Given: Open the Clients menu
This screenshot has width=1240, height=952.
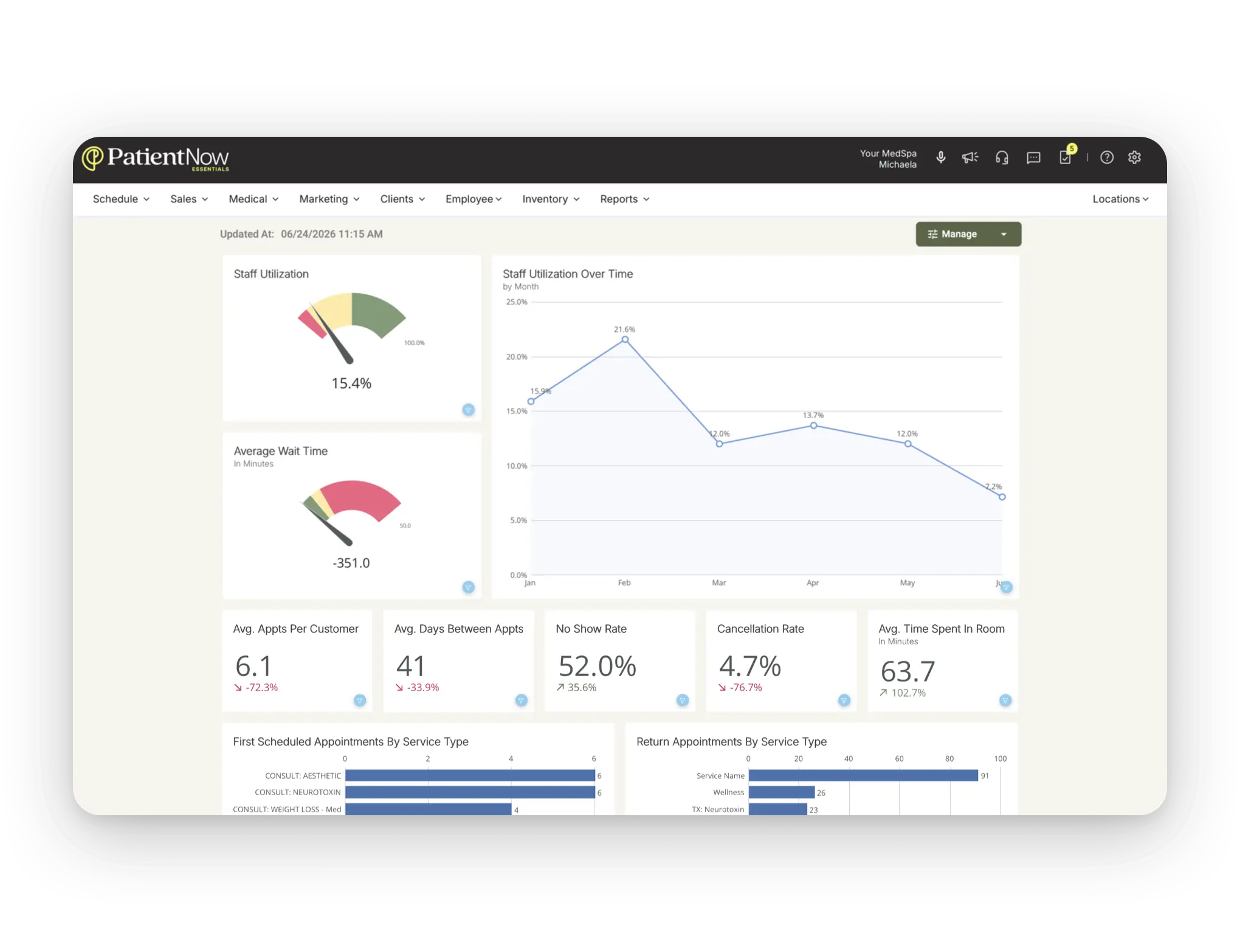Looking at the screenshot, I should tap(402, 199).
